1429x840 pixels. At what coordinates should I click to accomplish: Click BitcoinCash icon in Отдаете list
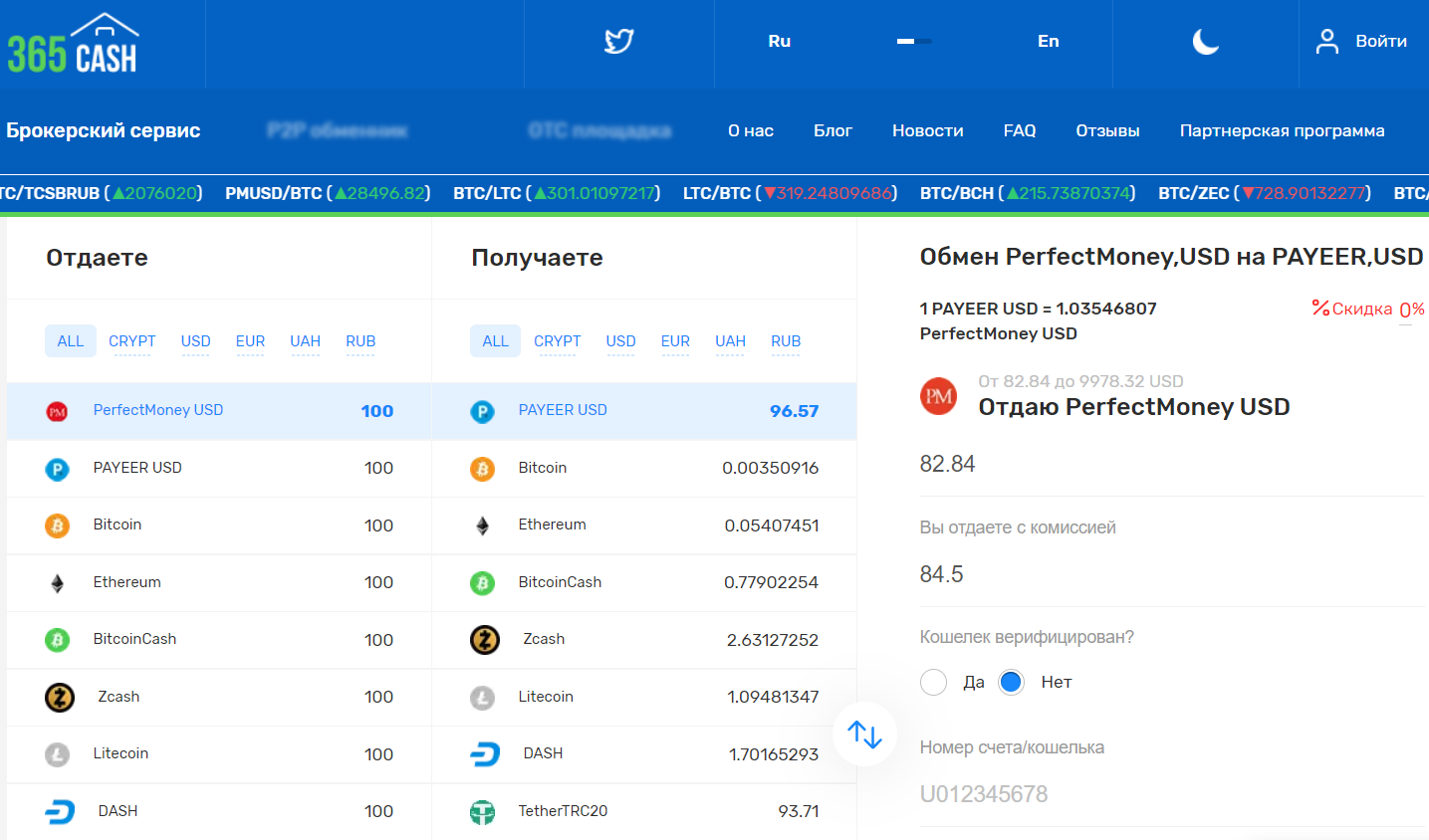click(58, 640)
